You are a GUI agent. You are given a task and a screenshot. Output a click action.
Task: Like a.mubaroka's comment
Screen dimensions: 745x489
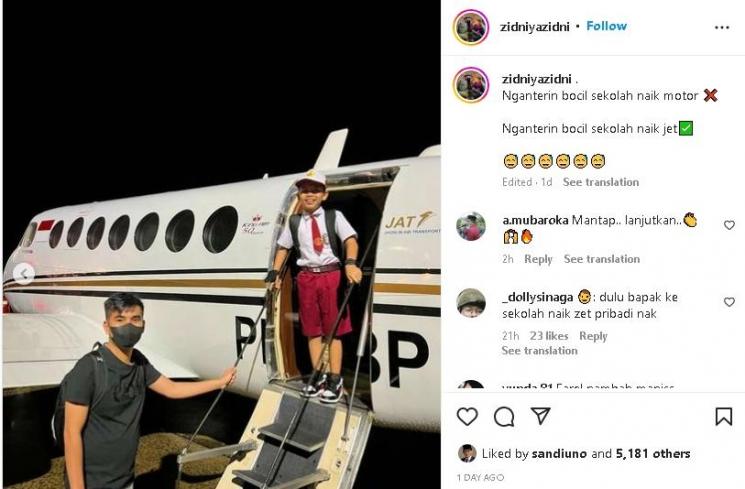pos(729,226)
